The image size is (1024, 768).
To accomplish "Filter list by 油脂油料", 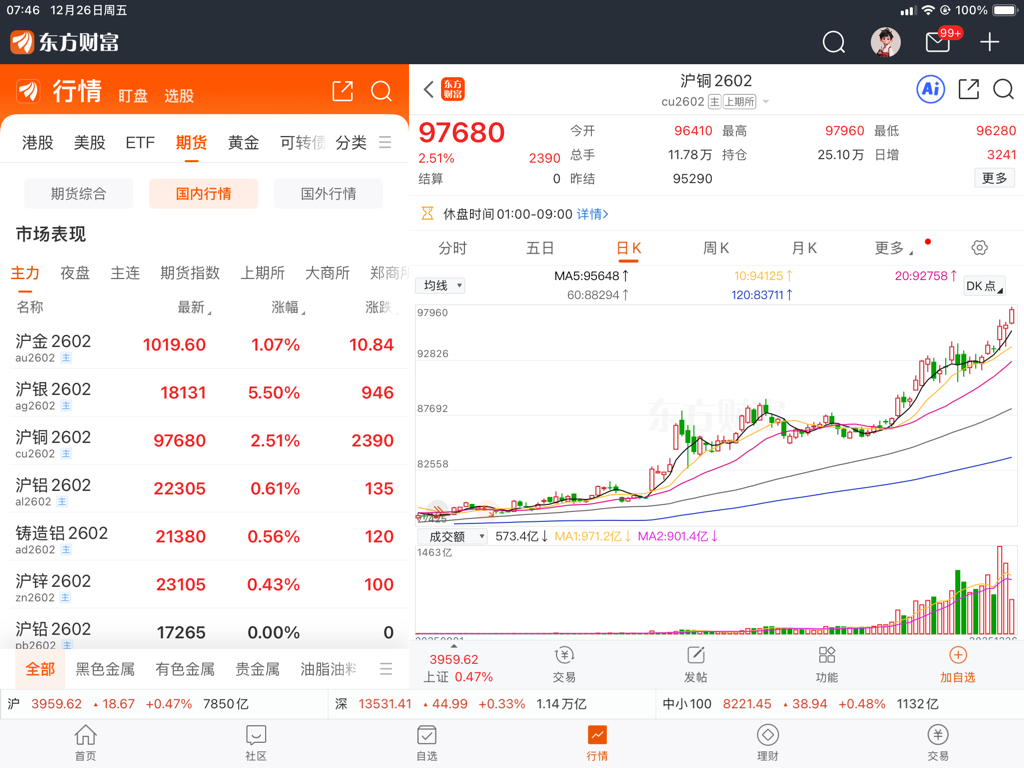I will [x=328, y=669].
